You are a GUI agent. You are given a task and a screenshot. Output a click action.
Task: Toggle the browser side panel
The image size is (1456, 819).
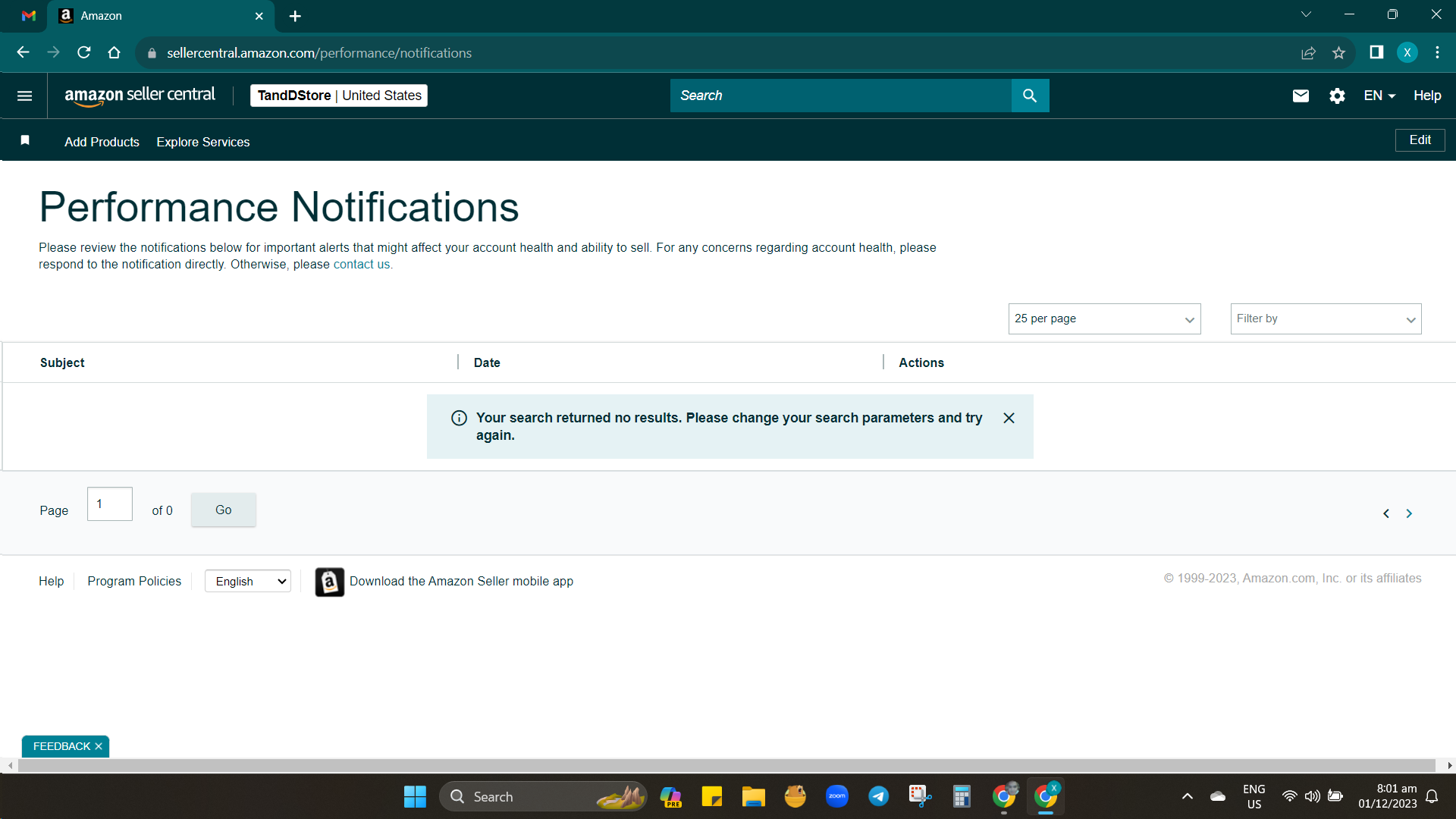click(x=1376, y=52)
